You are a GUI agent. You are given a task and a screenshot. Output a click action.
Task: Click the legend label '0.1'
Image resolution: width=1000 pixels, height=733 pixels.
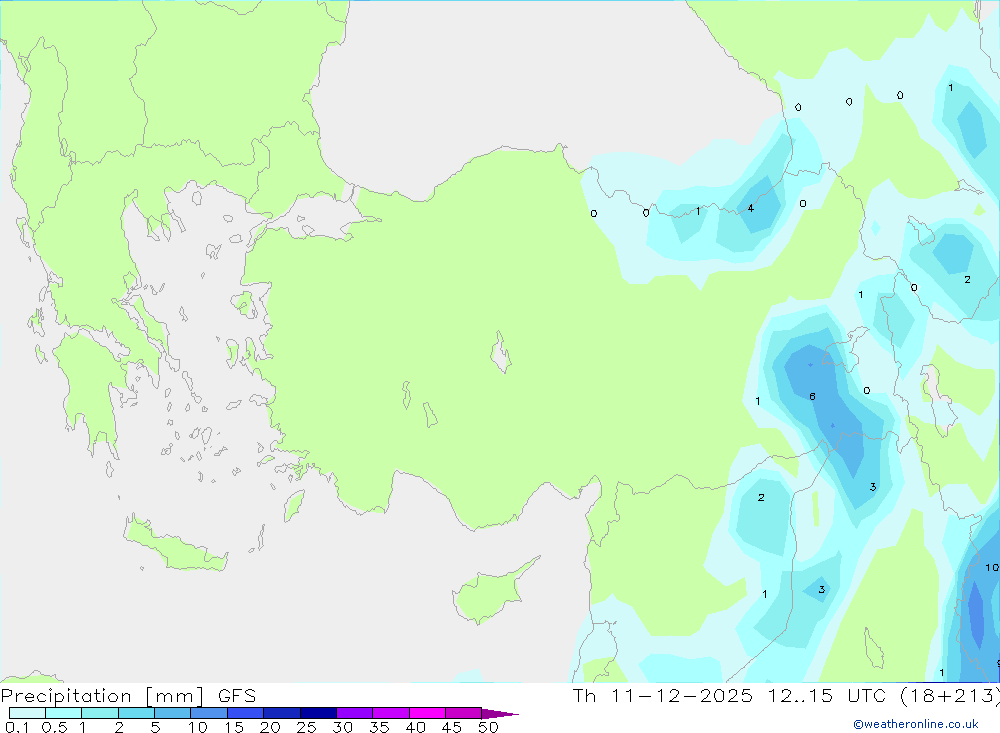[x=17, y=727]
